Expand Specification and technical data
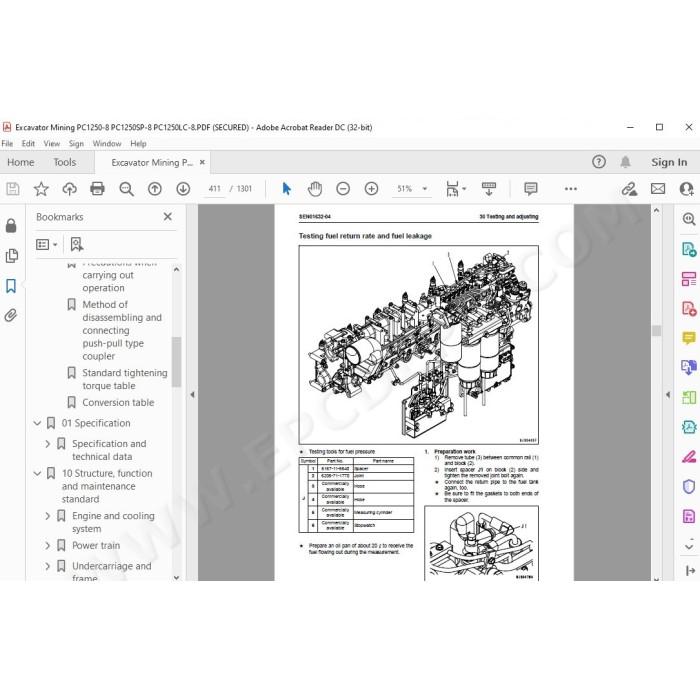 tap(48, 444)
